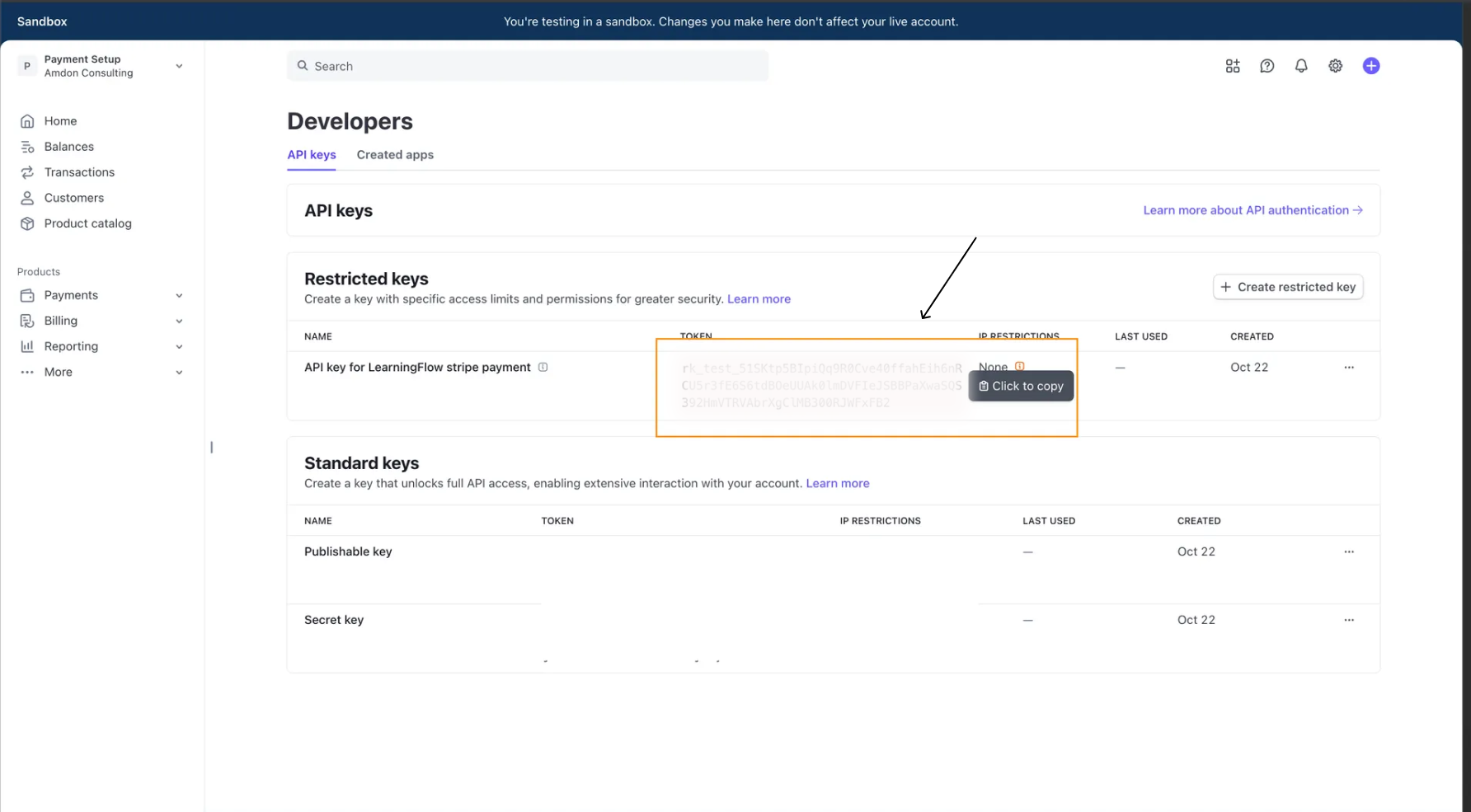This screenshot has height=812, width=1471.
Task: Open the Product catalog icon
Action: coord(28,223)
